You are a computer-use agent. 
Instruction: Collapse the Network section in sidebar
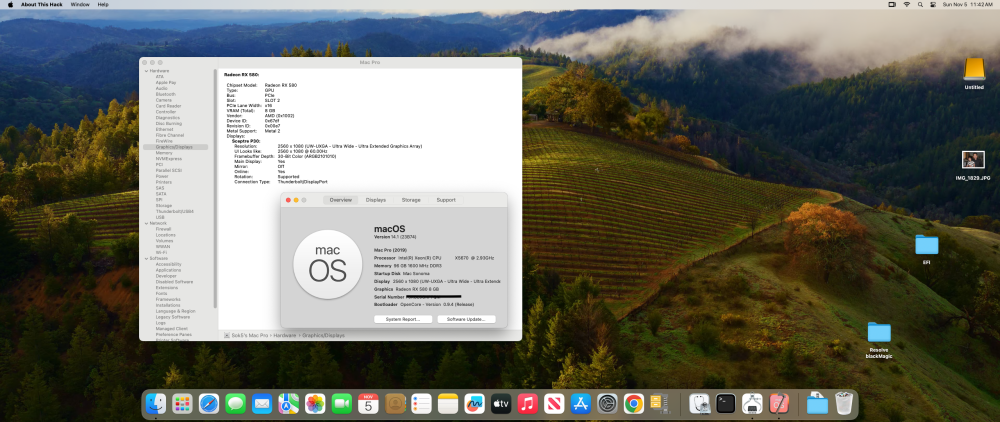tap(146, 223)
